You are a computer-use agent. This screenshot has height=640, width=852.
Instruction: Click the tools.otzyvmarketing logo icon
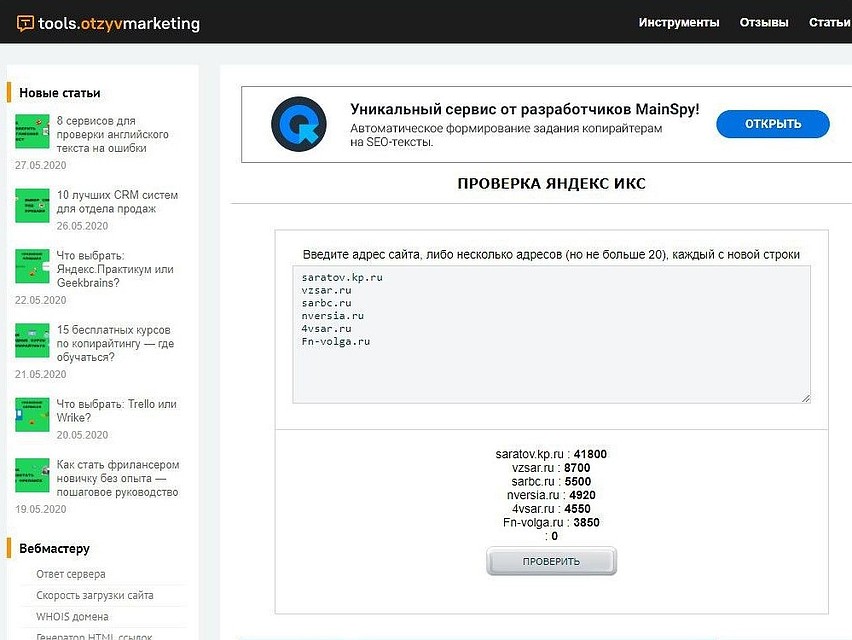(x=25, y=23)
